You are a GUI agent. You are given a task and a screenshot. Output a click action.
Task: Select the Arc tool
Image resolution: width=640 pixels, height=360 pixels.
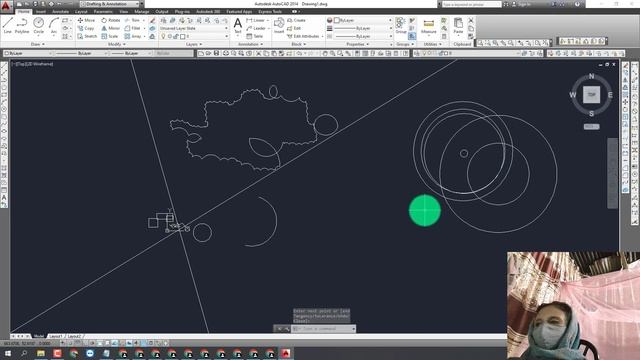[x=53, y=25]
